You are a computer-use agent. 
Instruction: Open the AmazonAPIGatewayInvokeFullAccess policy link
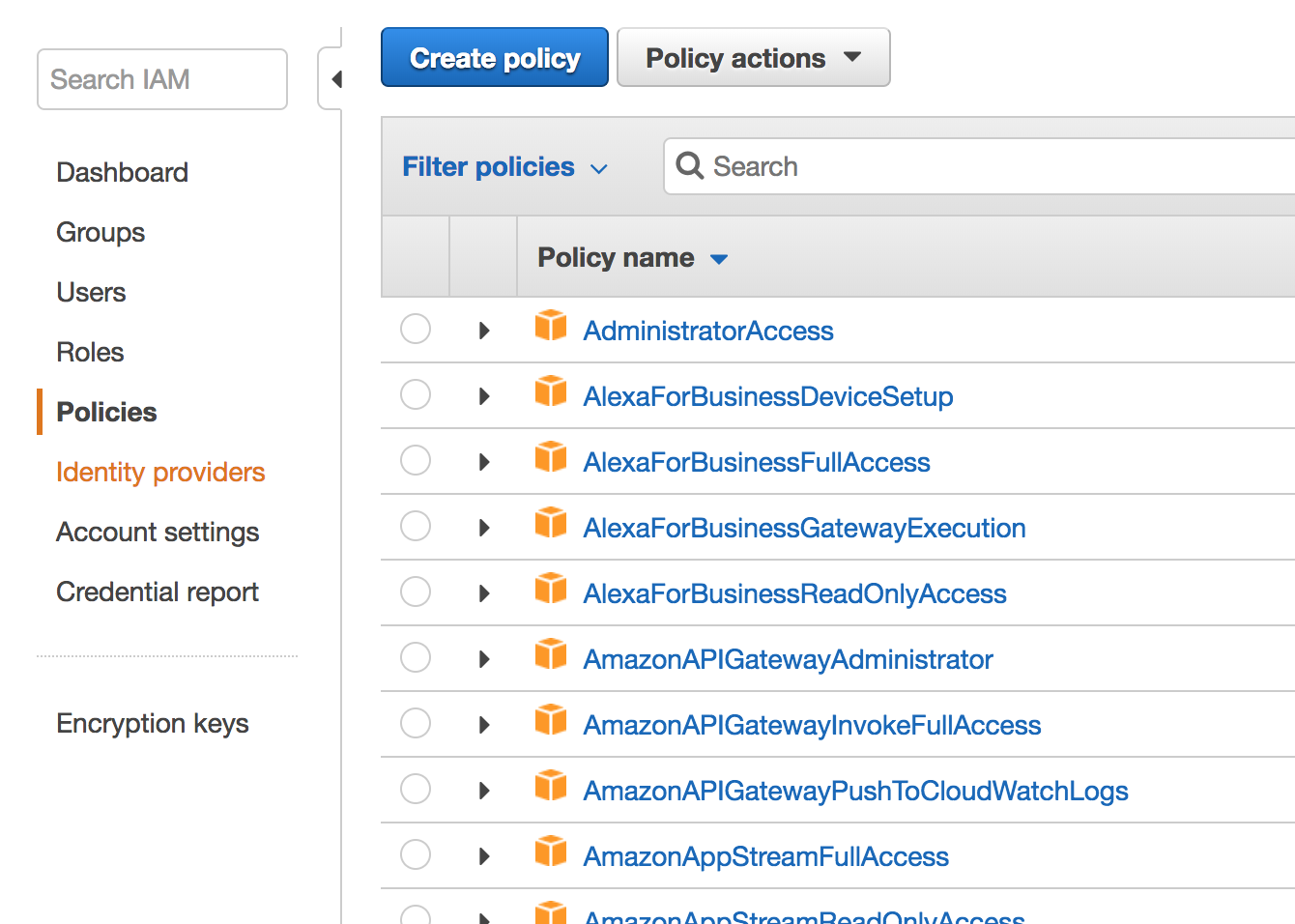tap(813, 725)
